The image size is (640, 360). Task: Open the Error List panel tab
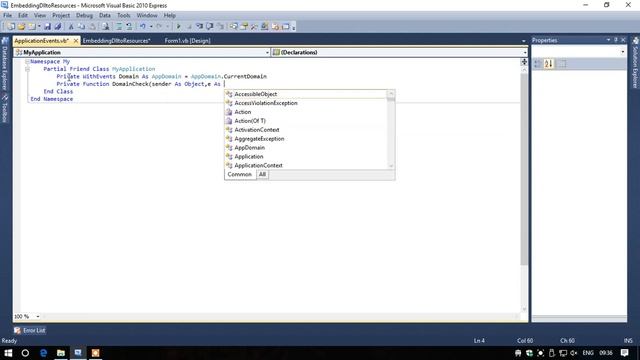[29, 330]
